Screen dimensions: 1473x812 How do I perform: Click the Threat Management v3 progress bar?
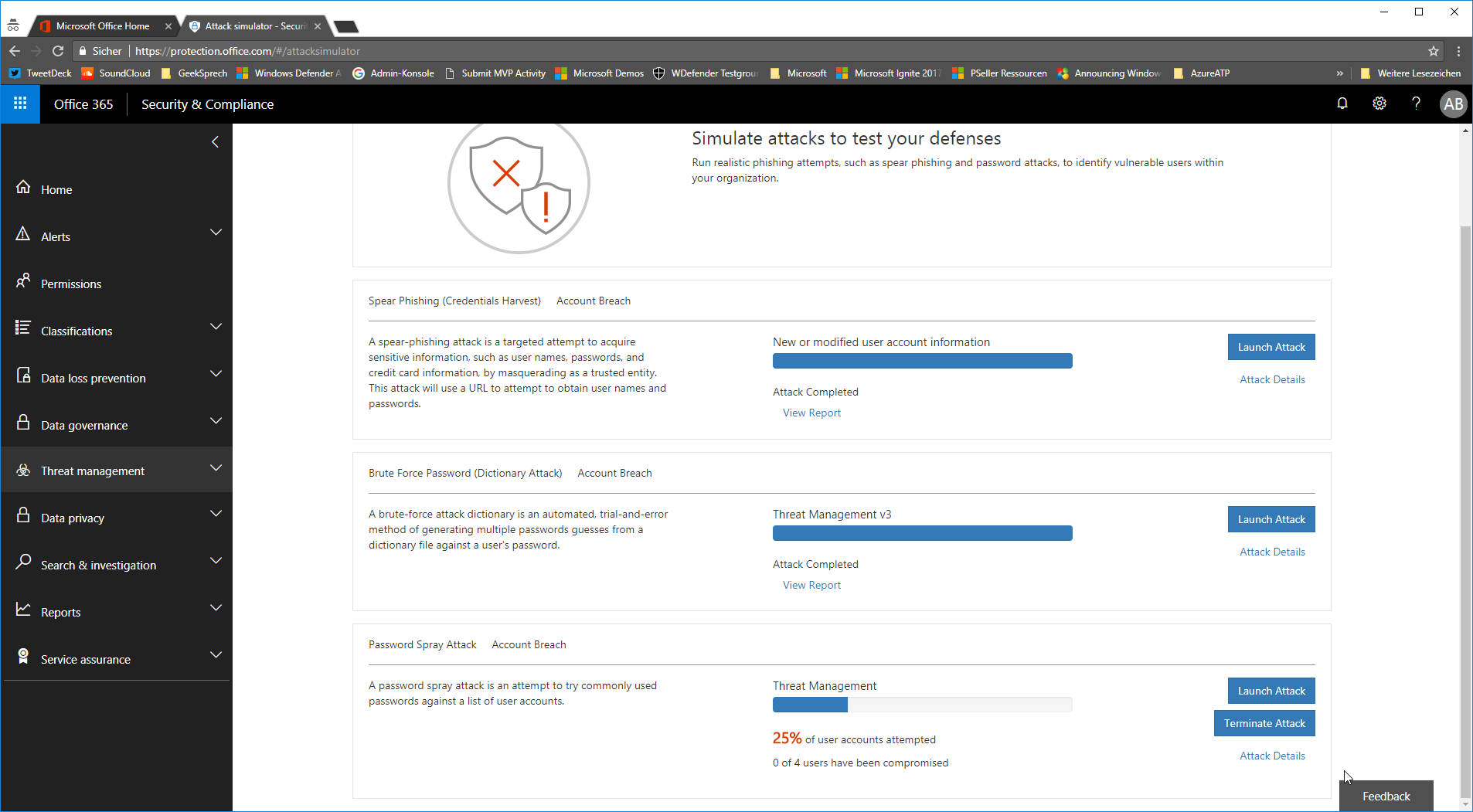point(921,533)
